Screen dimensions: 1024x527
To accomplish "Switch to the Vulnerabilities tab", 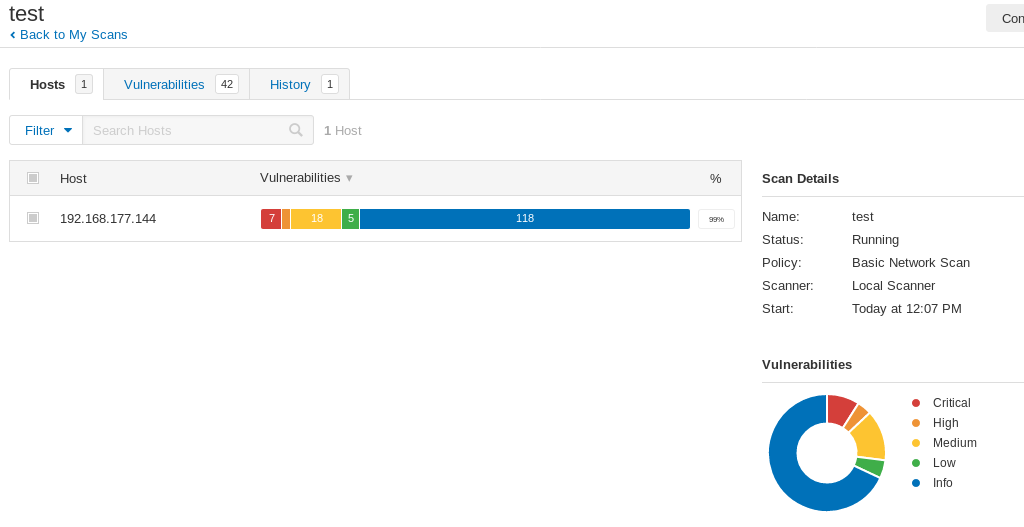I will [164, 84].
